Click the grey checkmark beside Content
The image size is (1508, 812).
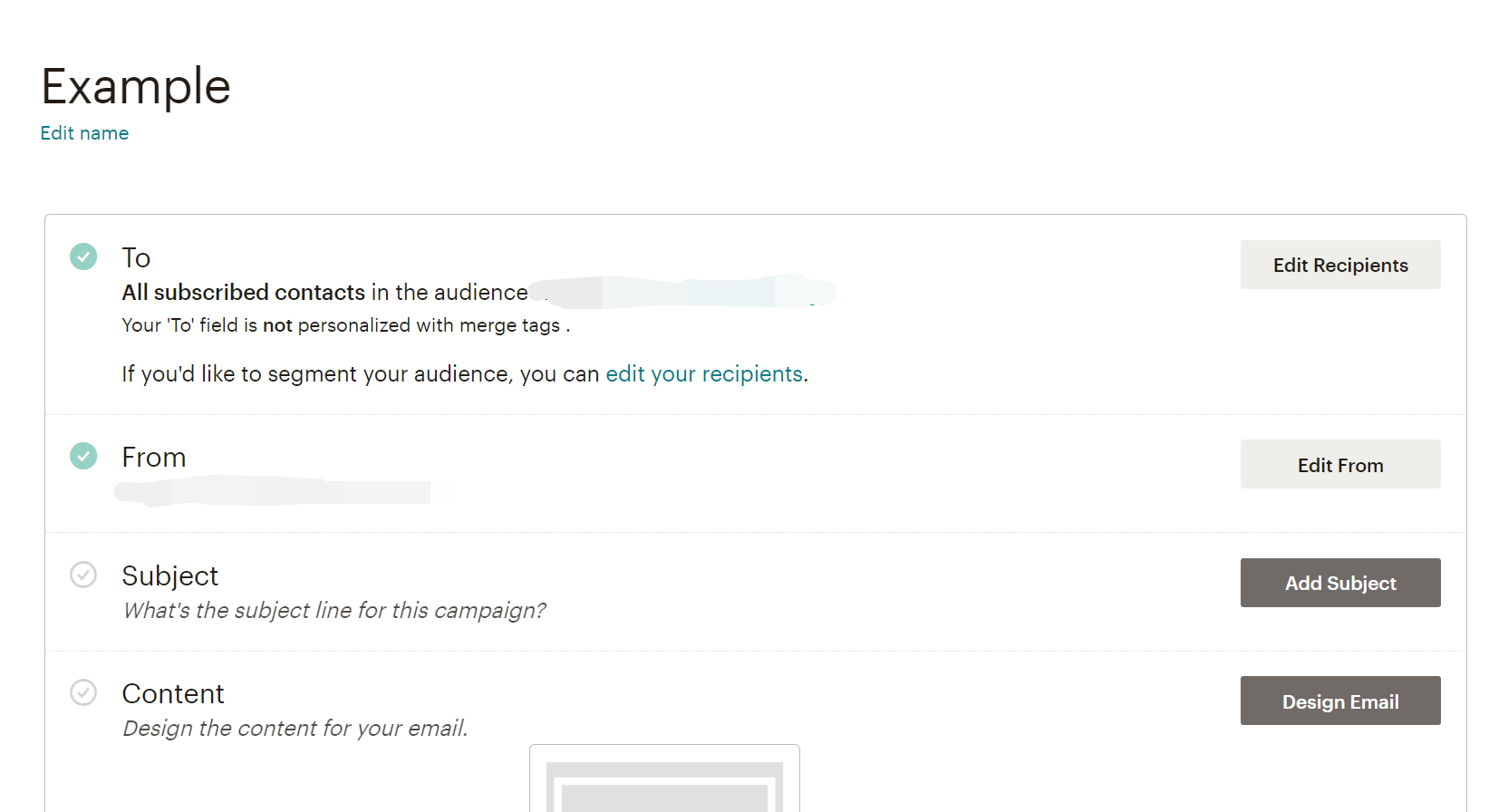point(83,692)
